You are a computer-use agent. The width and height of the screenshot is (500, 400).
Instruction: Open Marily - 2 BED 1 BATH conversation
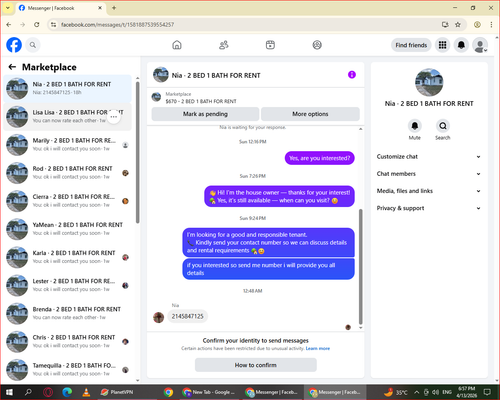coord(68,145)
